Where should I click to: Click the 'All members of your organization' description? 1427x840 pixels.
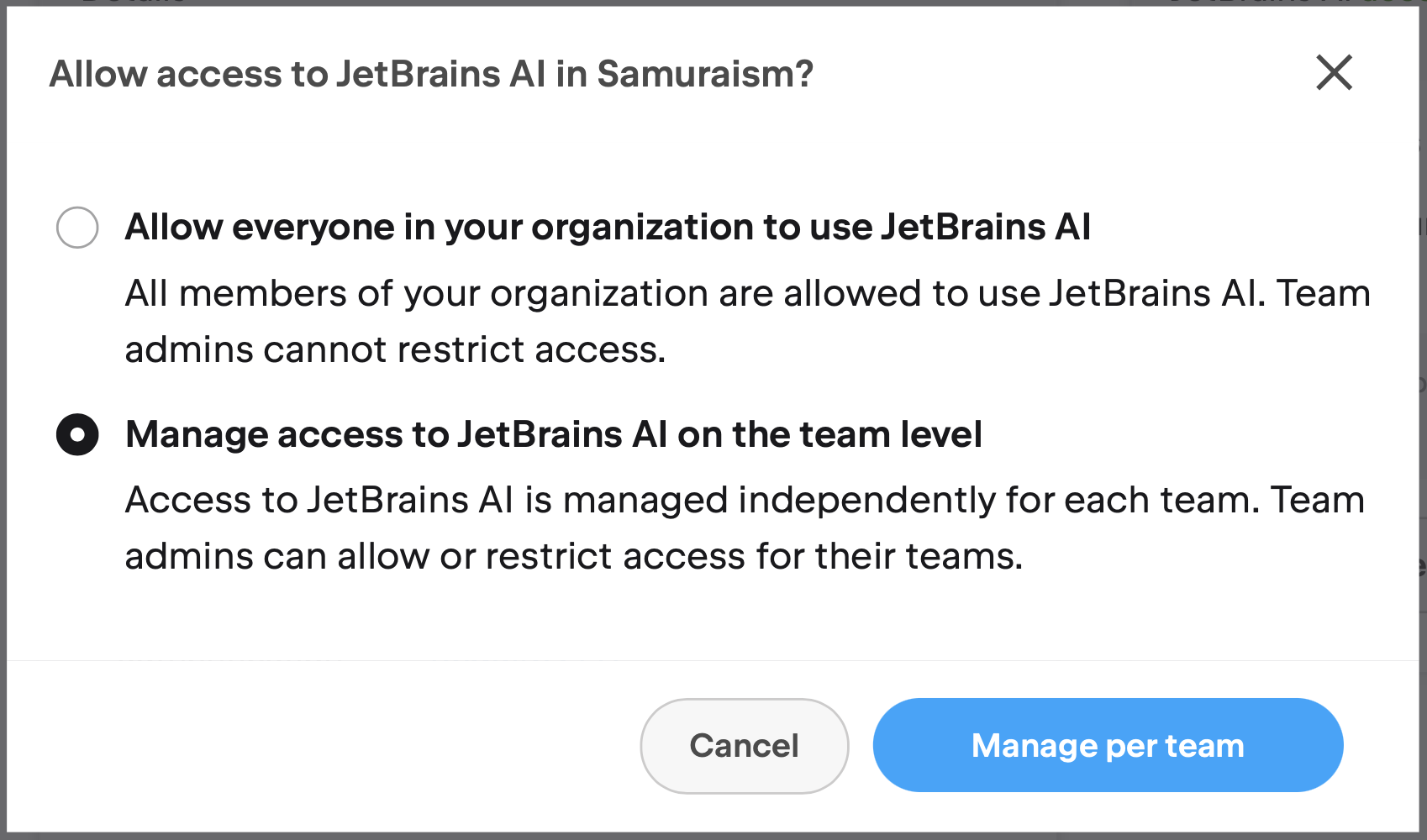(747, 322)
